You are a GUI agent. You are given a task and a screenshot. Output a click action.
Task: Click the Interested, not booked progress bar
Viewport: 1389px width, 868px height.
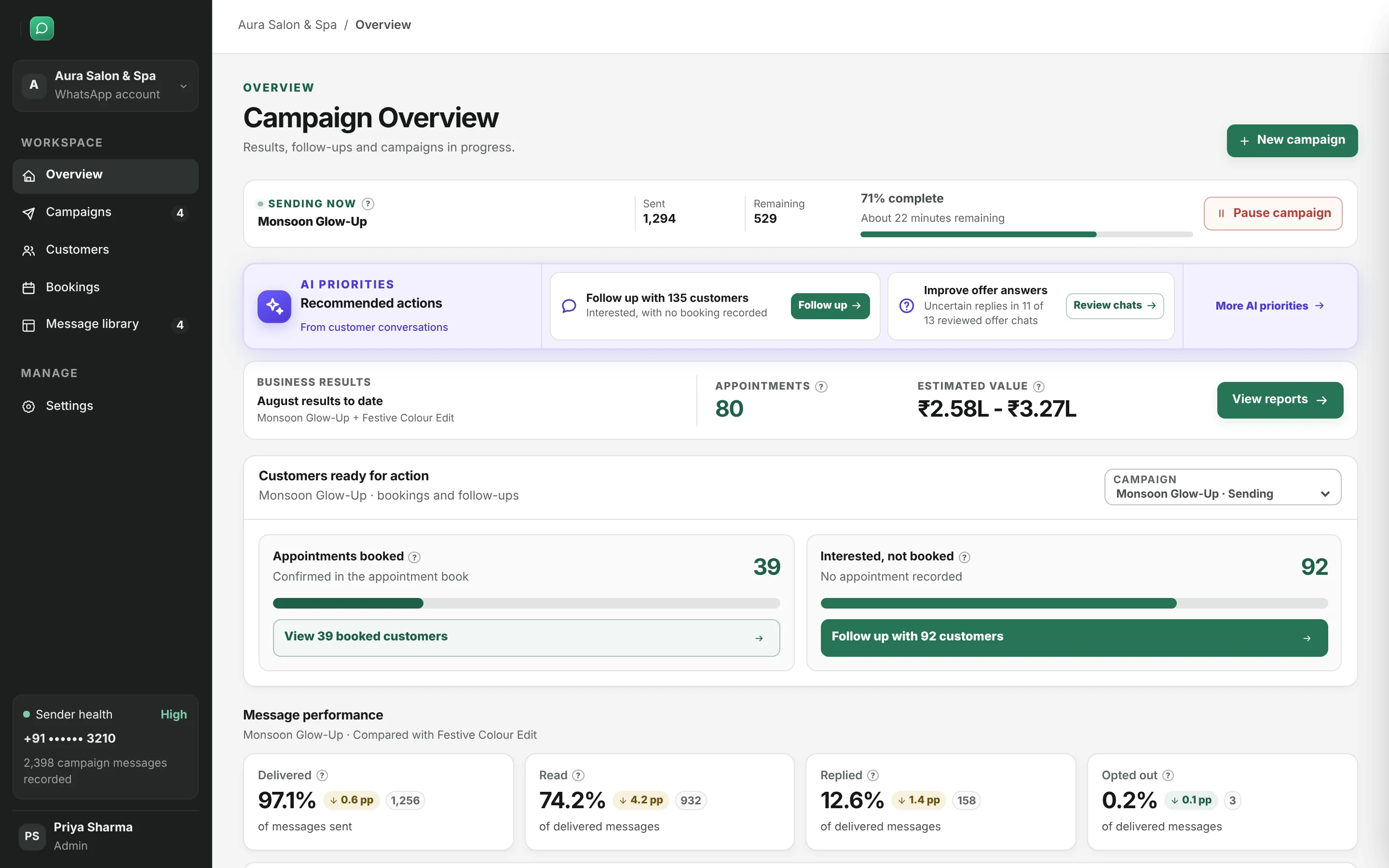point(1074,603)
